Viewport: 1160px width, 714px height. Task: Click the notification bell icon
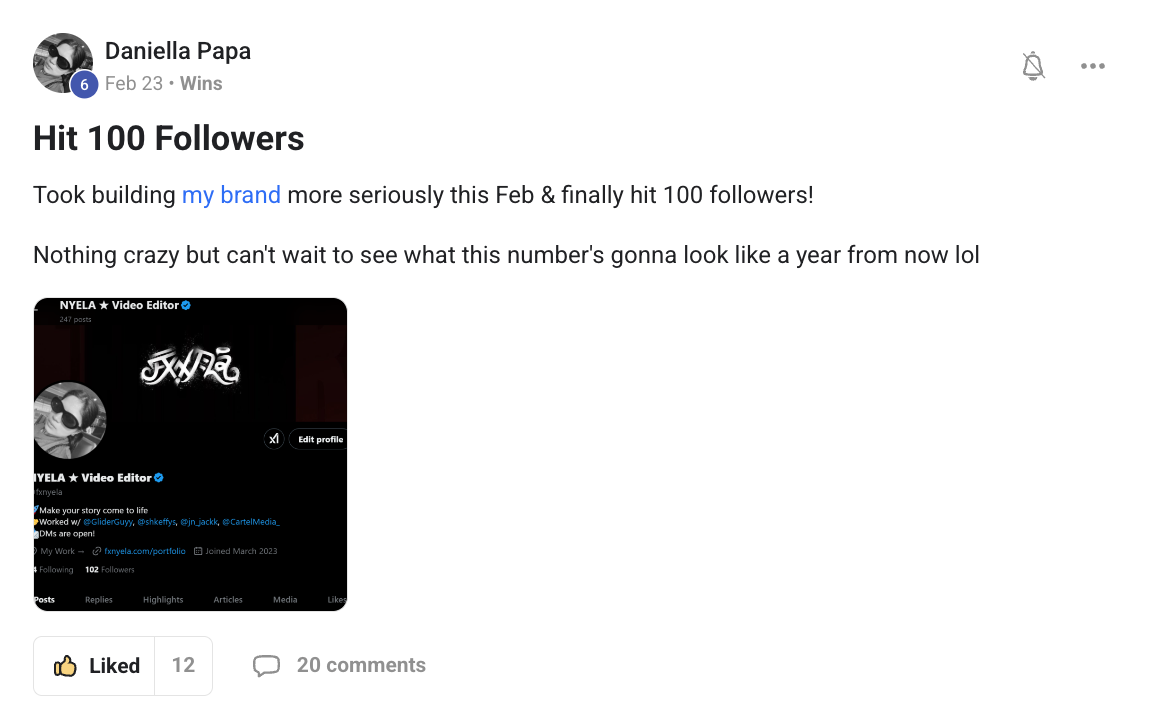(1033, 67)
